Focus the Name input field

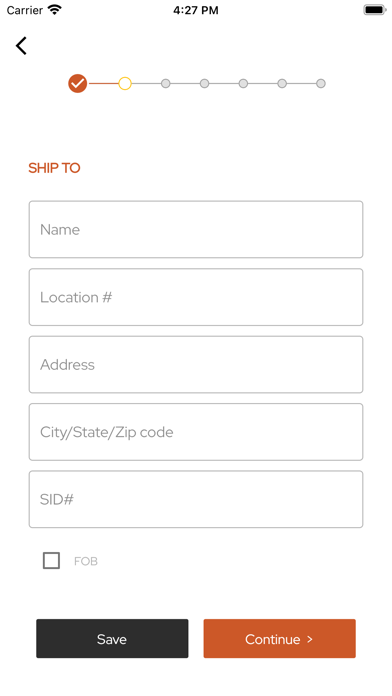click(x=196, y=229)
